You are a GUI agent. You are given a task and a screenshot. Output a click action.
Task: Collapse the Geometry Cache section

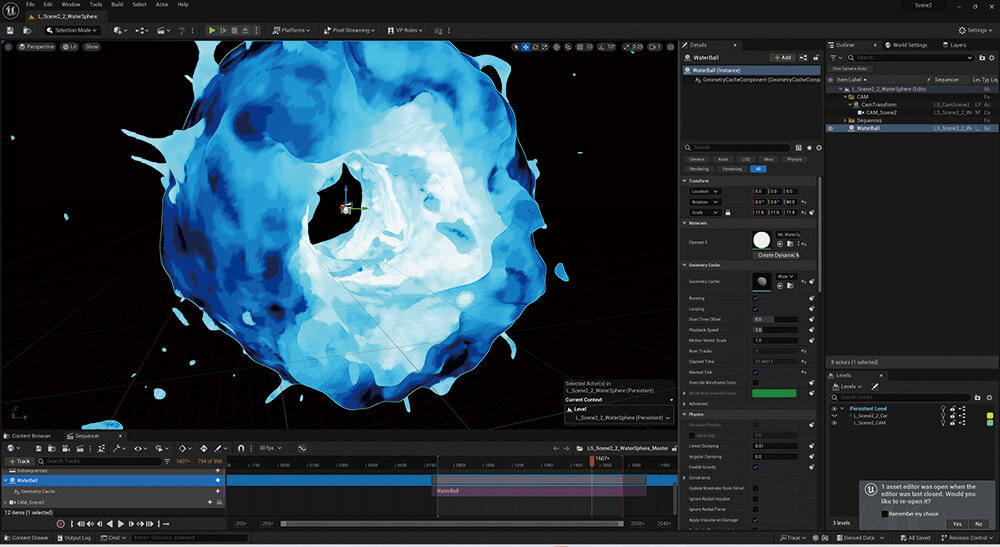tap(685, 265)
